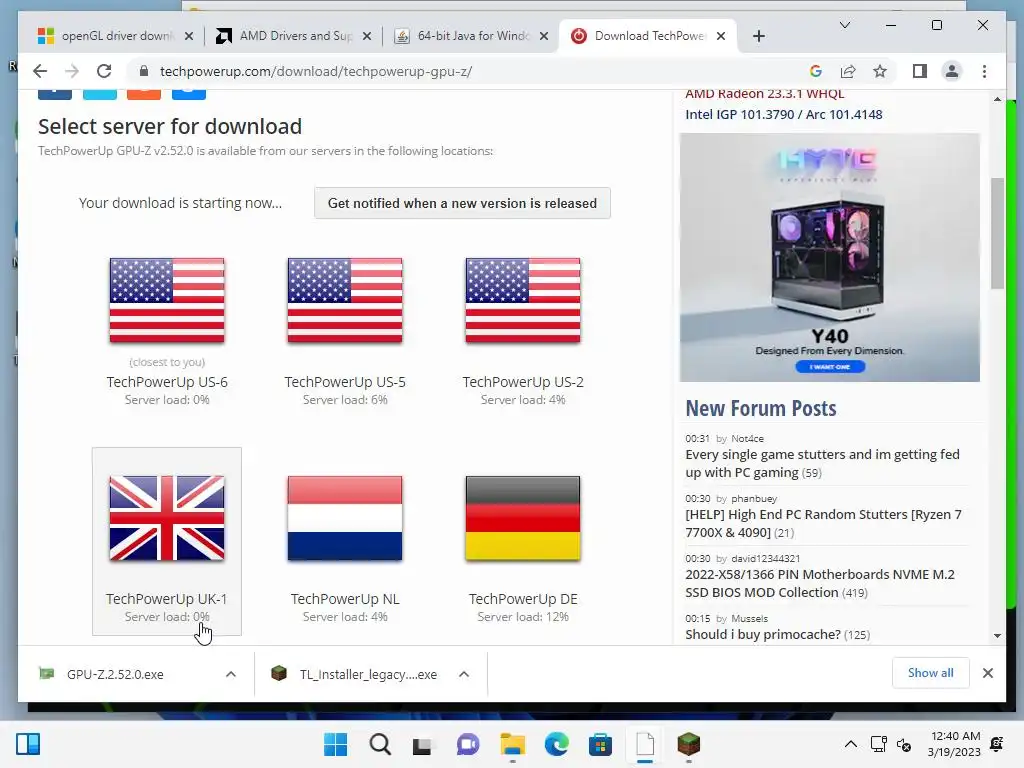Open the 'Should i buy primocache?' post
This screenshot has height=768, width=1024.
[763, 634]
